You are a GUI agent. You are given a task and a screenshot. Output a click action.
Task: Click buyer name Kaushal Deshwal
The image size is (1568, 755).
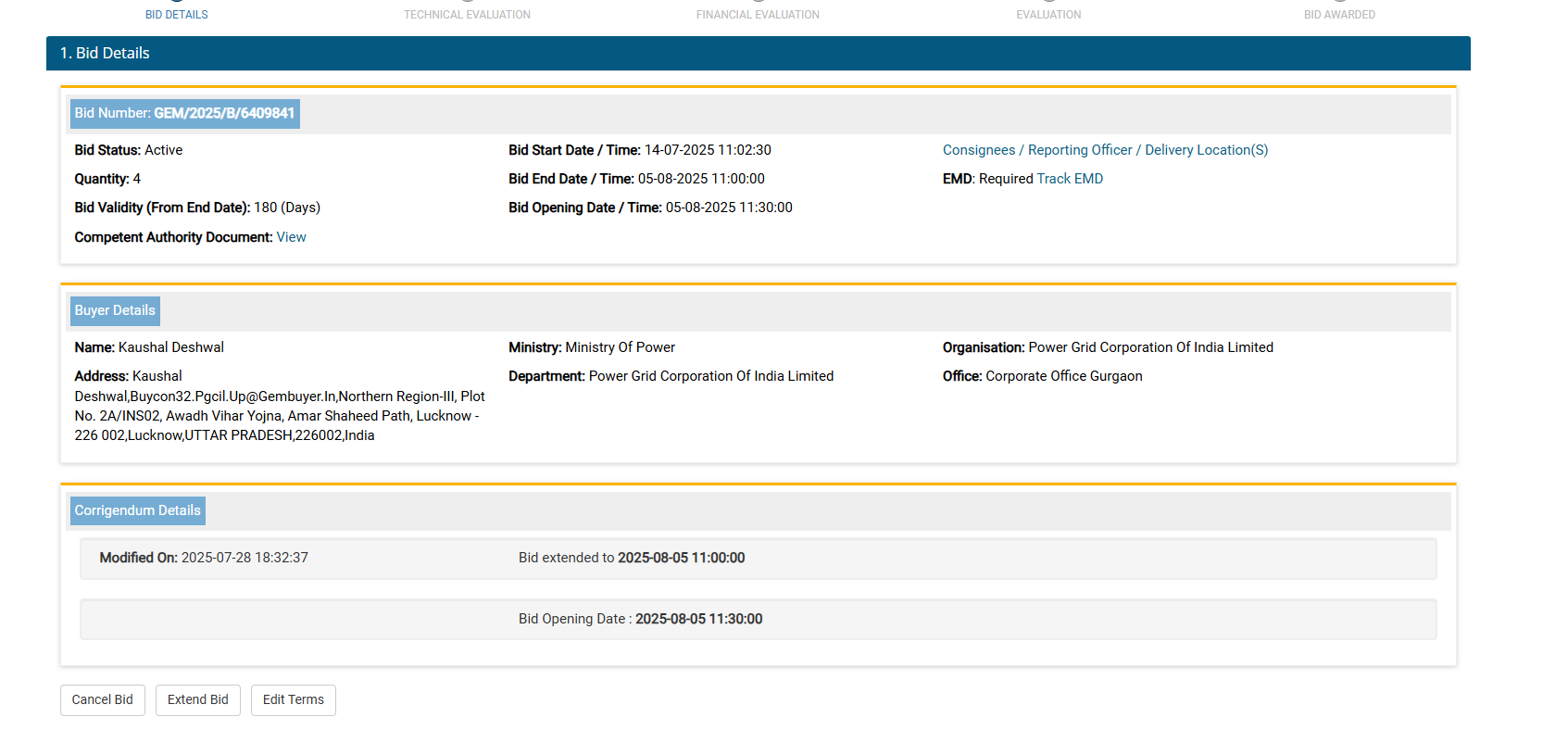coord(171,347)
